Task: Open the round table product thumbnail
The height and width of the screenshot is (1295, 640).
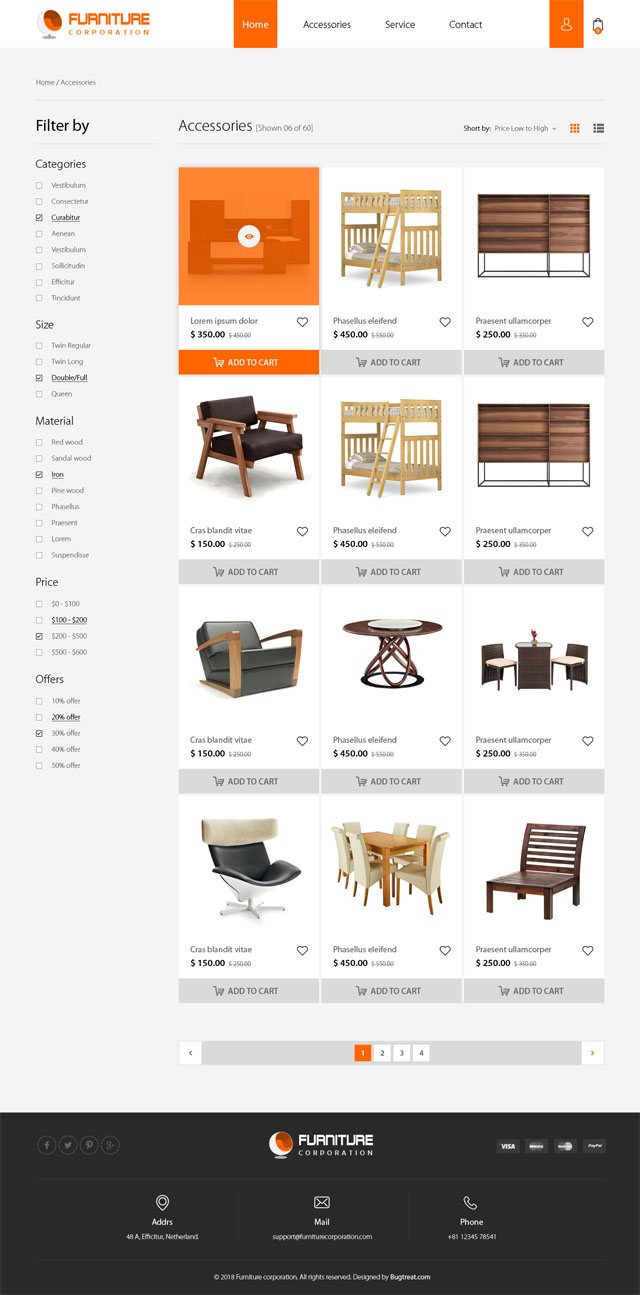Action: (391, 653)
